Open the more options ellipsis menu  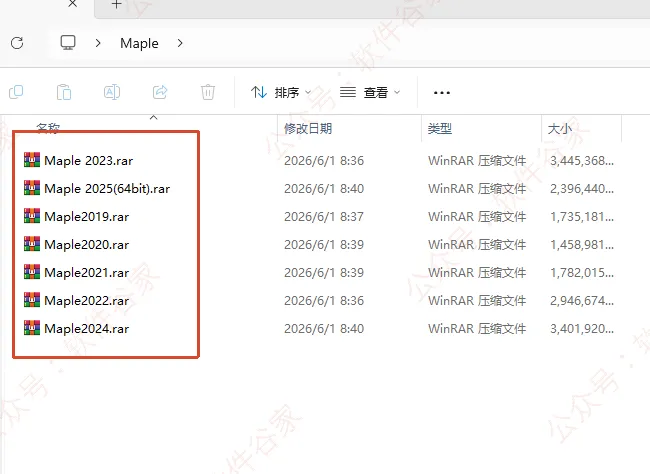click(441, 92)
